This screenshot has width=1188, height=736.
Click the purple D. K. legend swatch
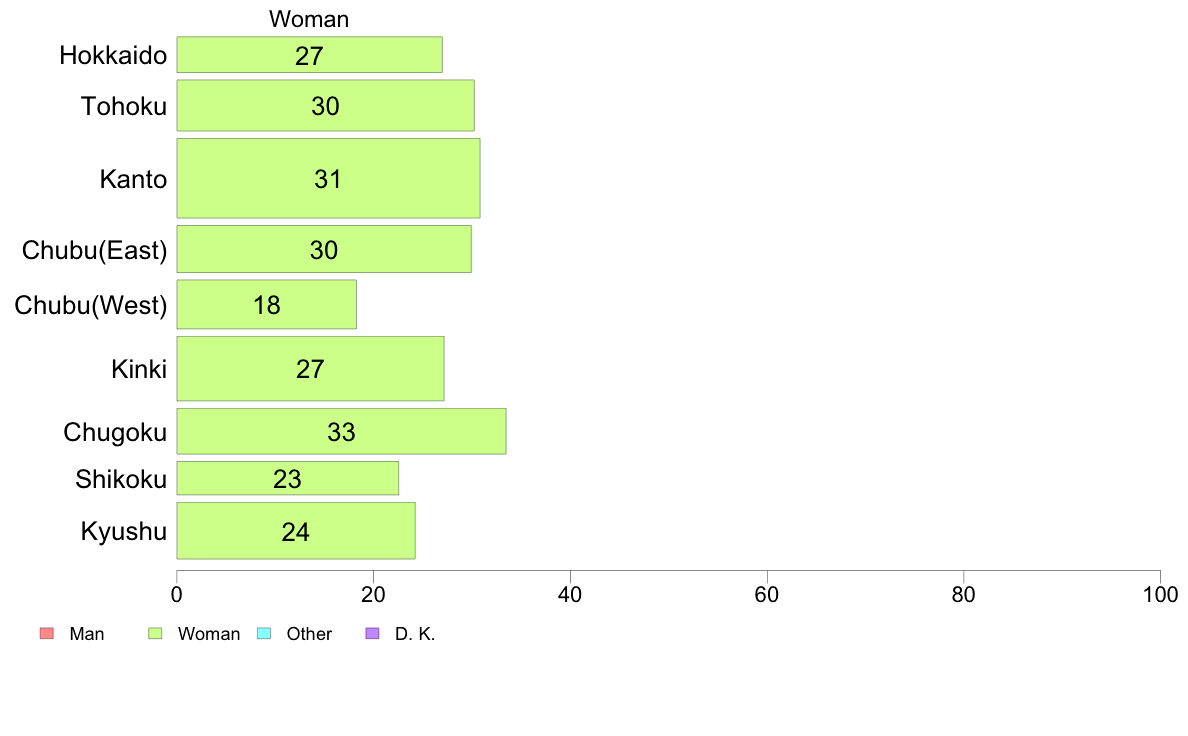(372, 633)
